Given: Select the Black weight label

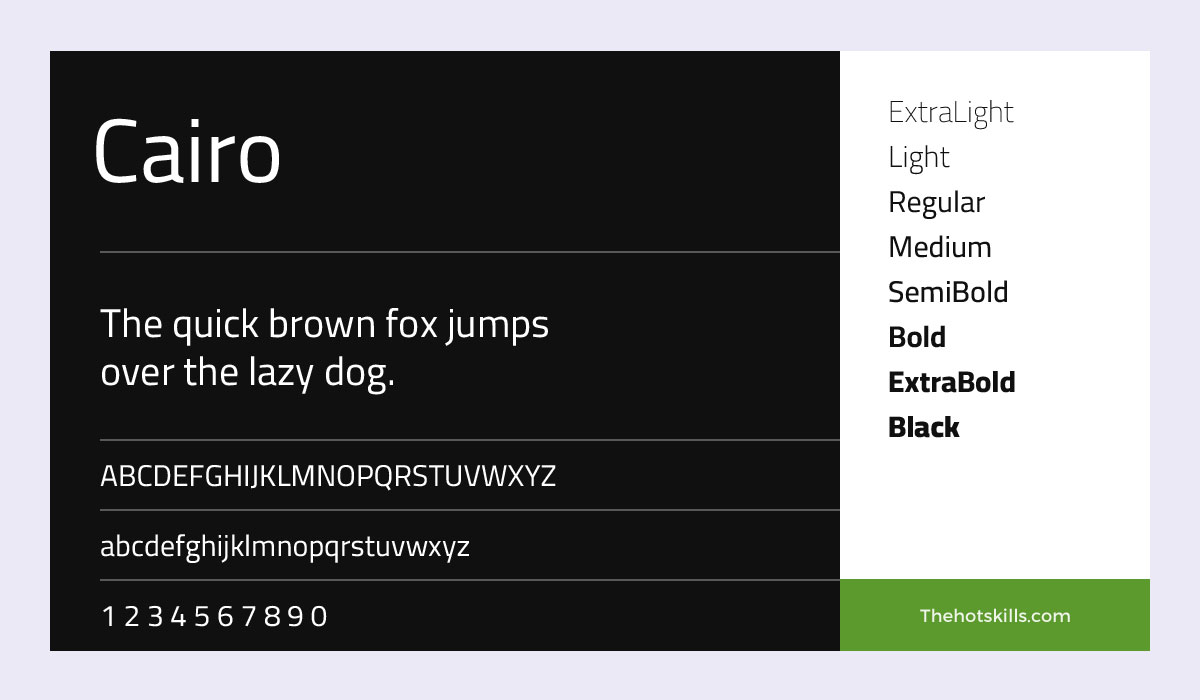Looking at the screenshot, I should click(923, 427).
